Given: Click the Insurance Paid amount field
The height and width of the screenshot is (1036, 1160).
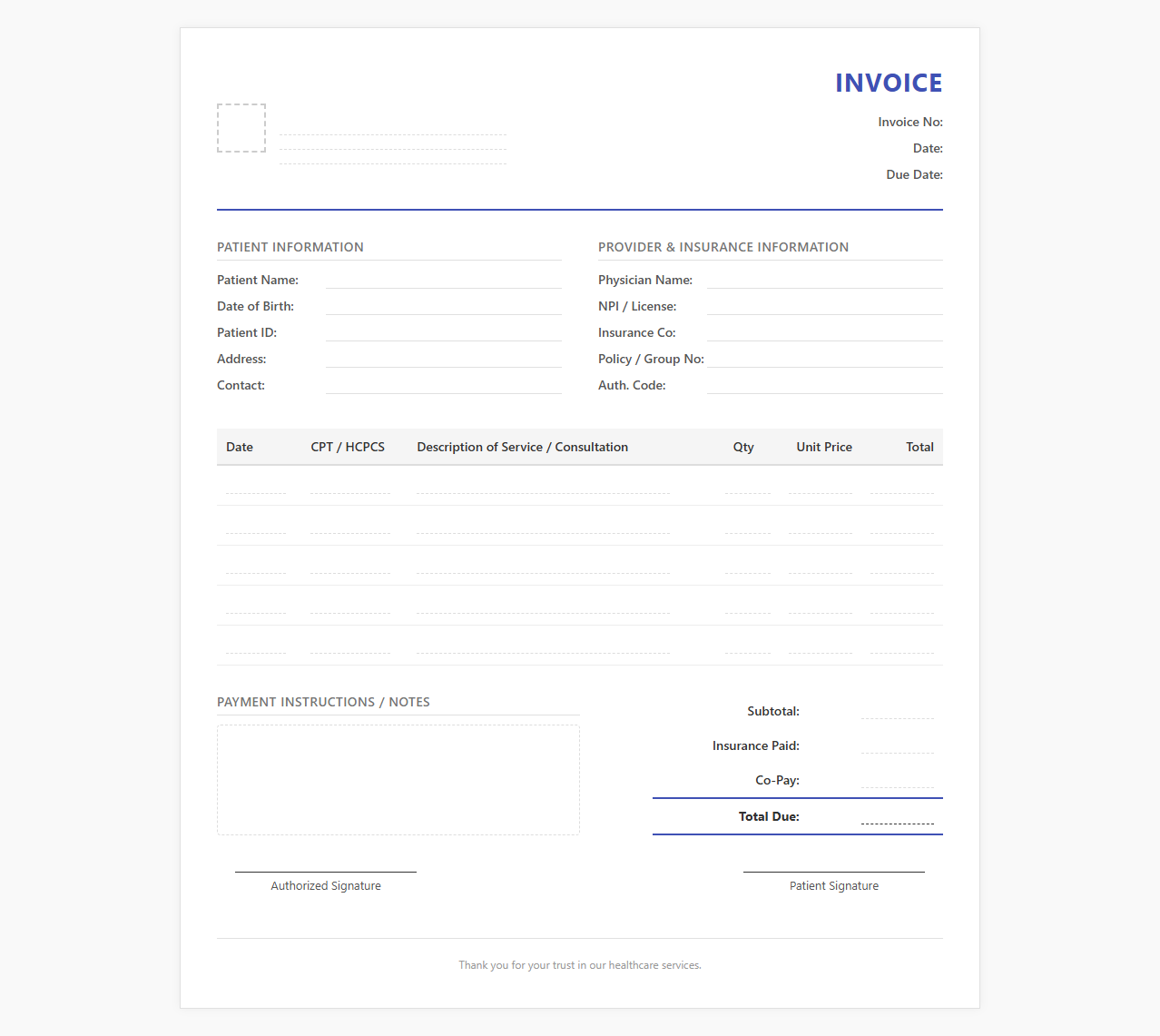Looking at the screenshot, I should point(898,745).
